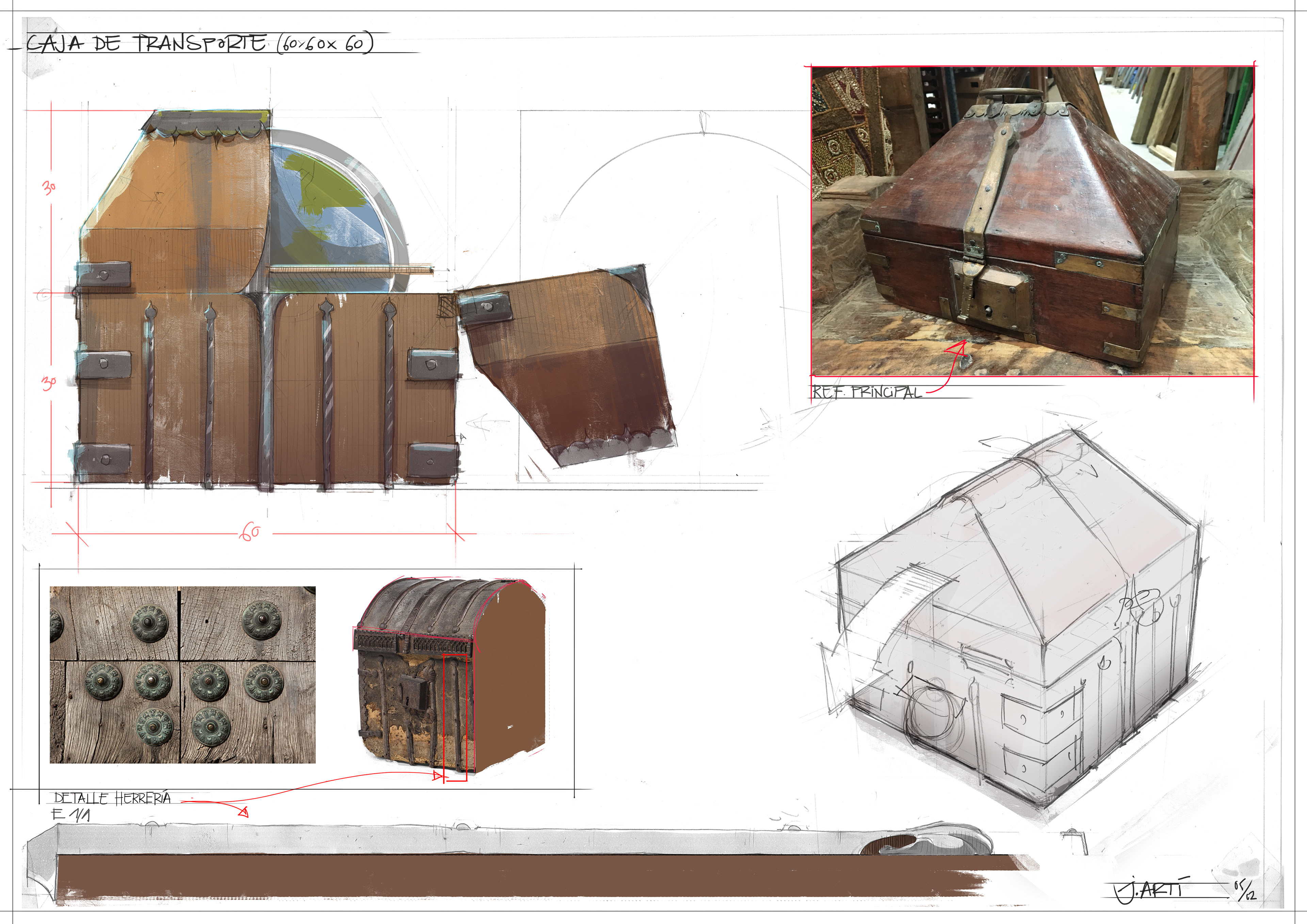Click the E 1/1 scale note
Screen dimensions: 1307x924
[71, 815]
